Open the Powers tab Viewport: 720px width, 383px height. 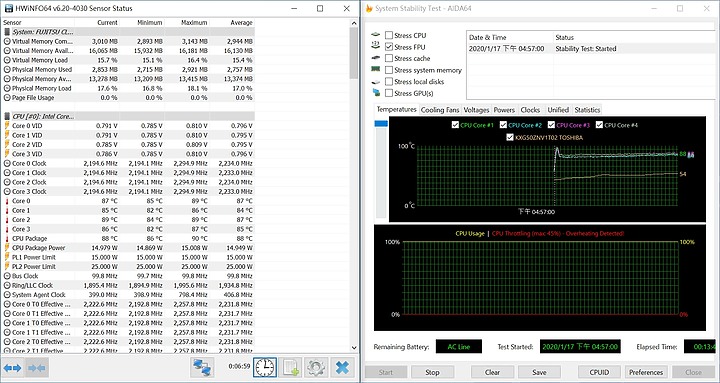(504, 110)
